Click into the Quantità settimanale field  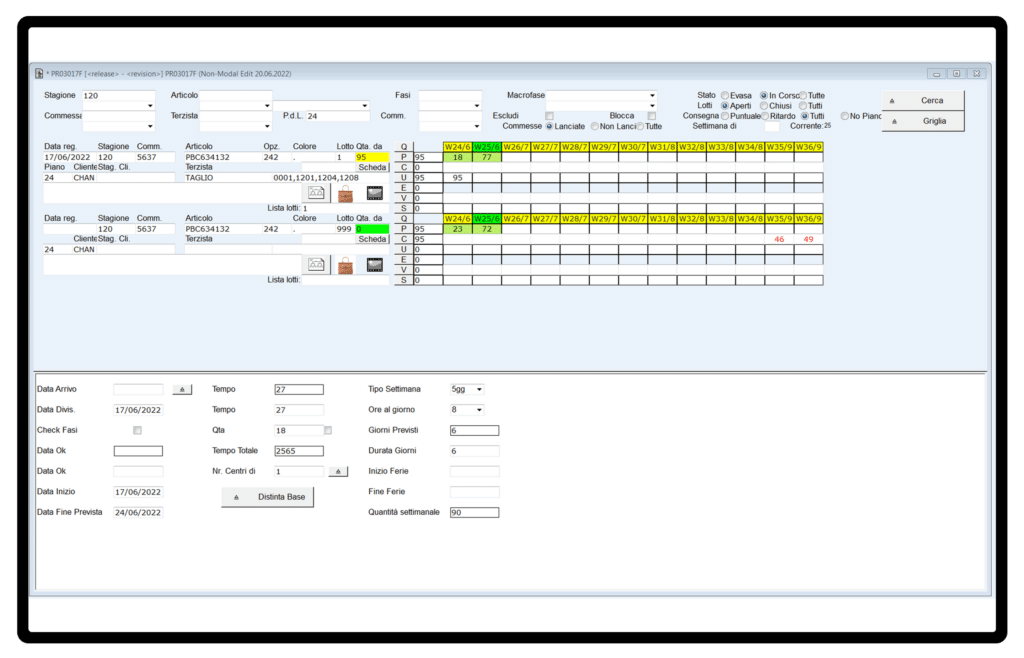click(474, 512)
